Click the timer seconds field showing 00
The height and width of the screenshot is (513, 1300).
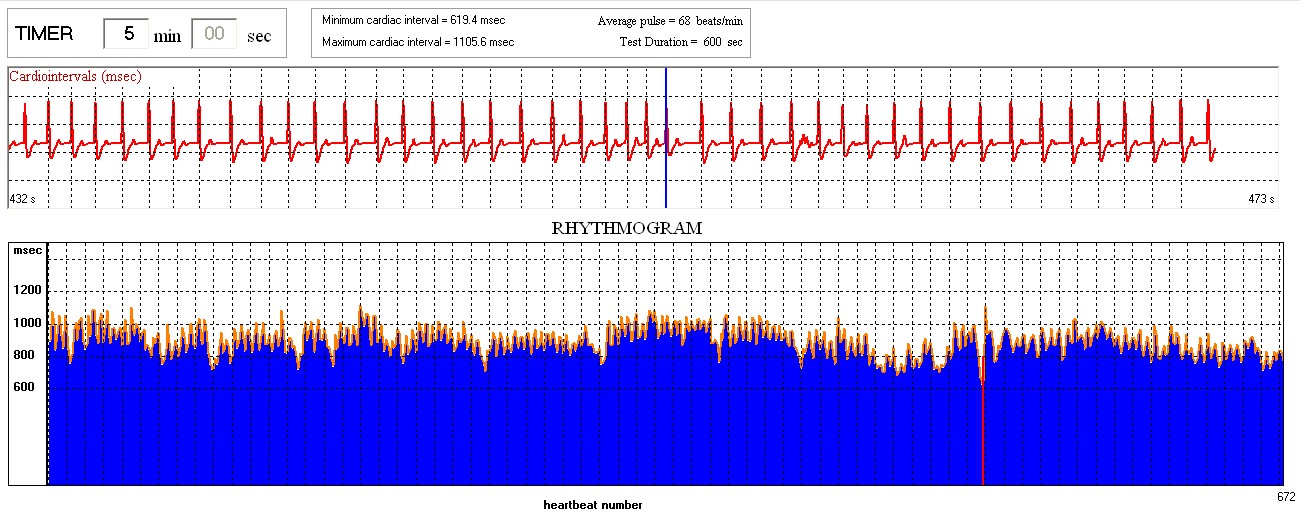214,33
